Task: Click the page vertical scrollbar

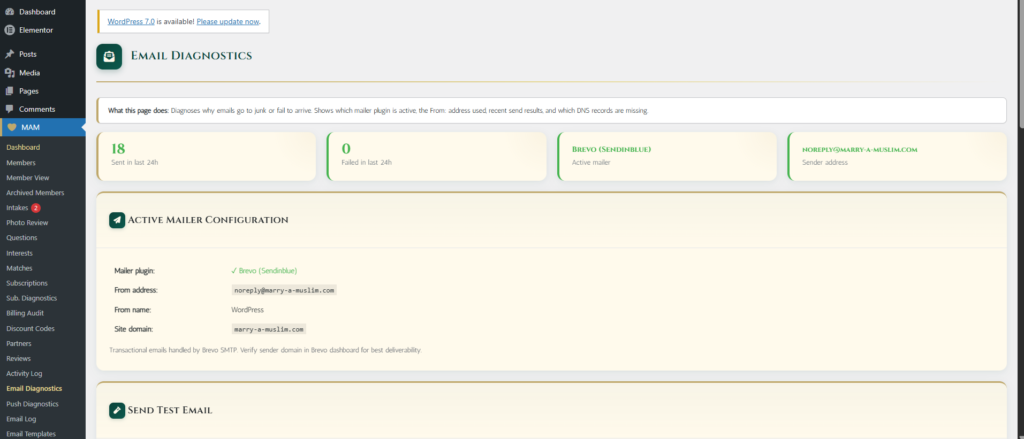Action: (1020, 62)
